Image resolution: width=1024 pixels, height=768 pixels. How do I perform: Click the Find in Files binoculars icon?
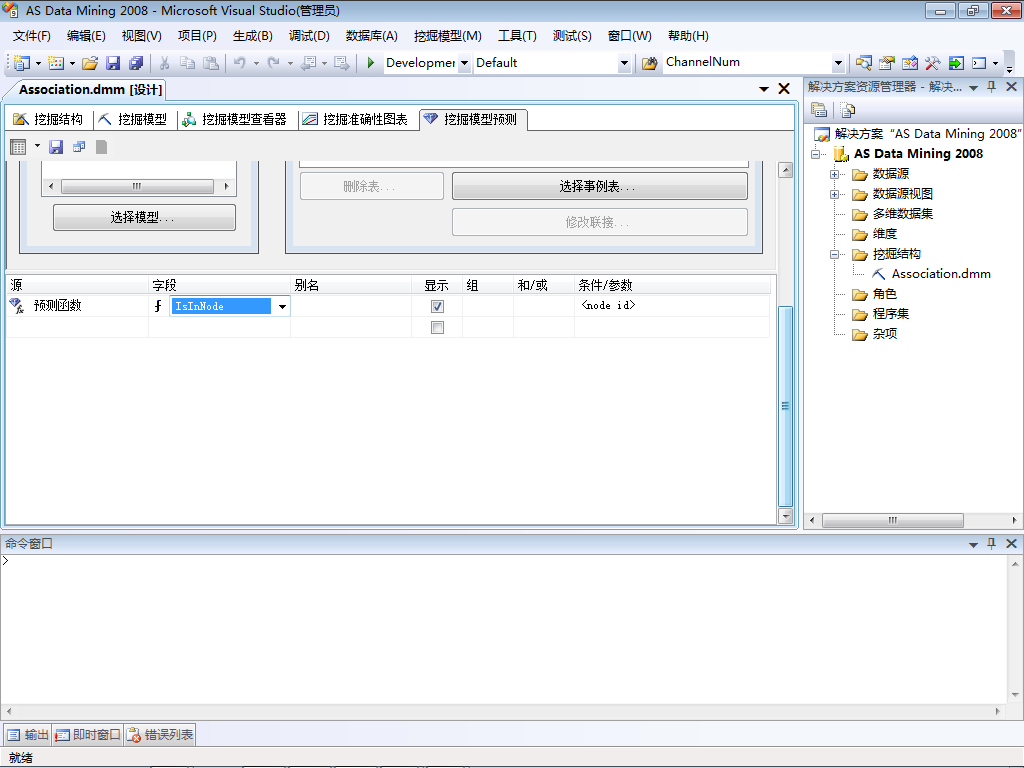pyautogui.click(x=649, y=63)
